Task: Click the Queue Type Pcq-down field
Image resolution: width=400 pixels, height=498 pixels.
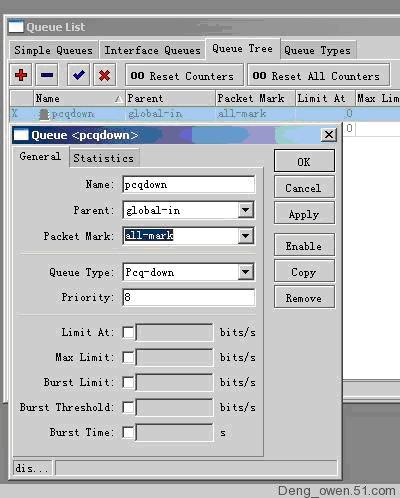Action: click(x=180, y=272)
